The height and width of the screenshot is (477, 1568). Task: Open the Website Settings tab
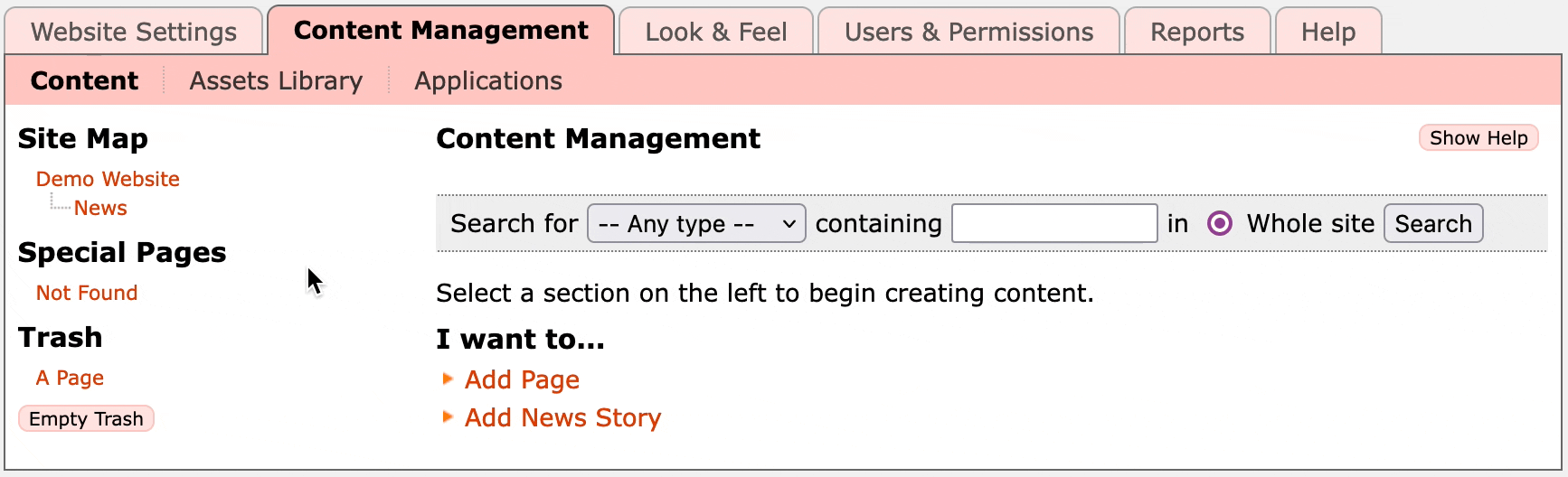click(x=134, y=32)
